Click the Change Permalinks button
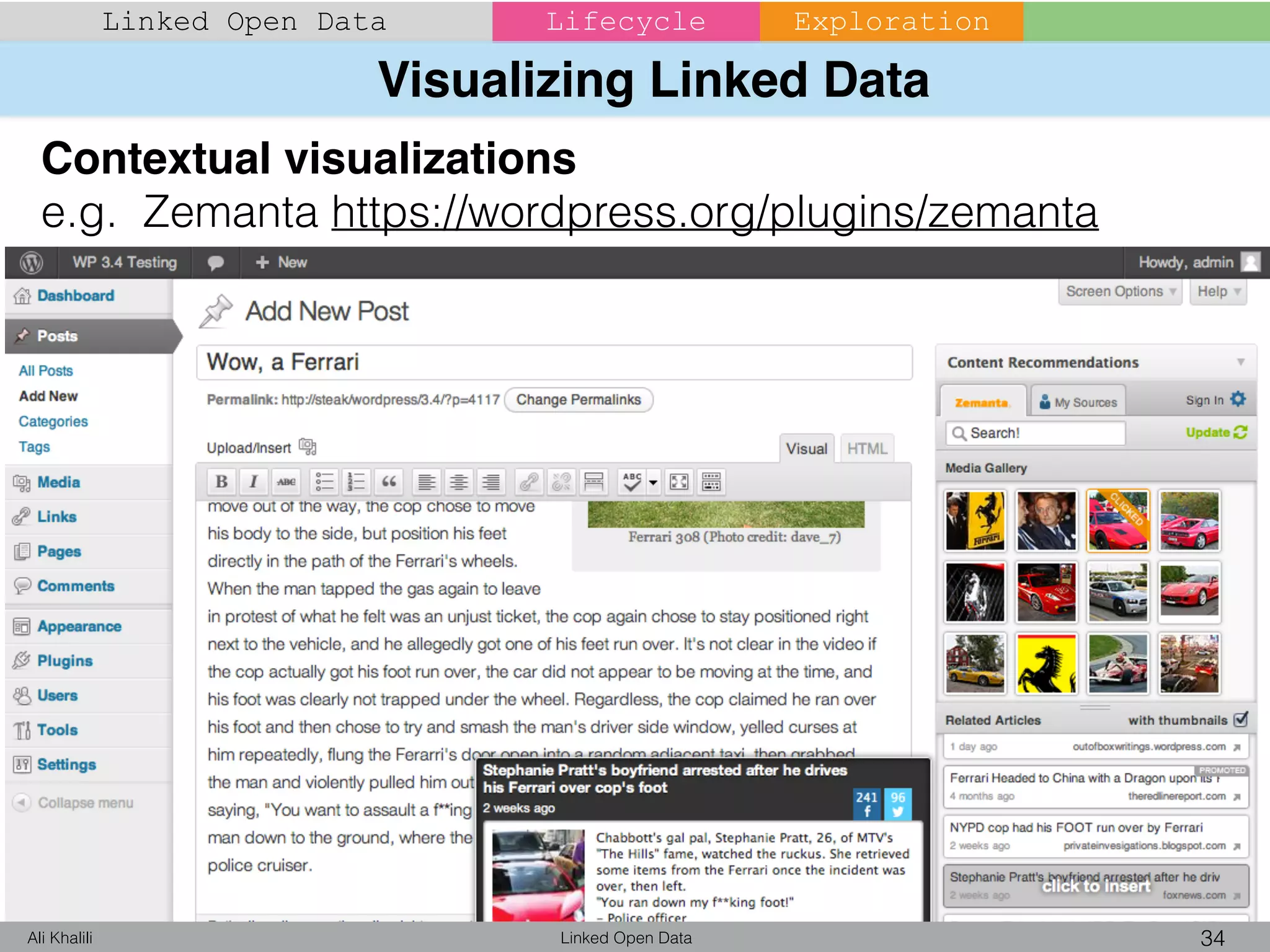The image size is (1270, 952). 578,400
